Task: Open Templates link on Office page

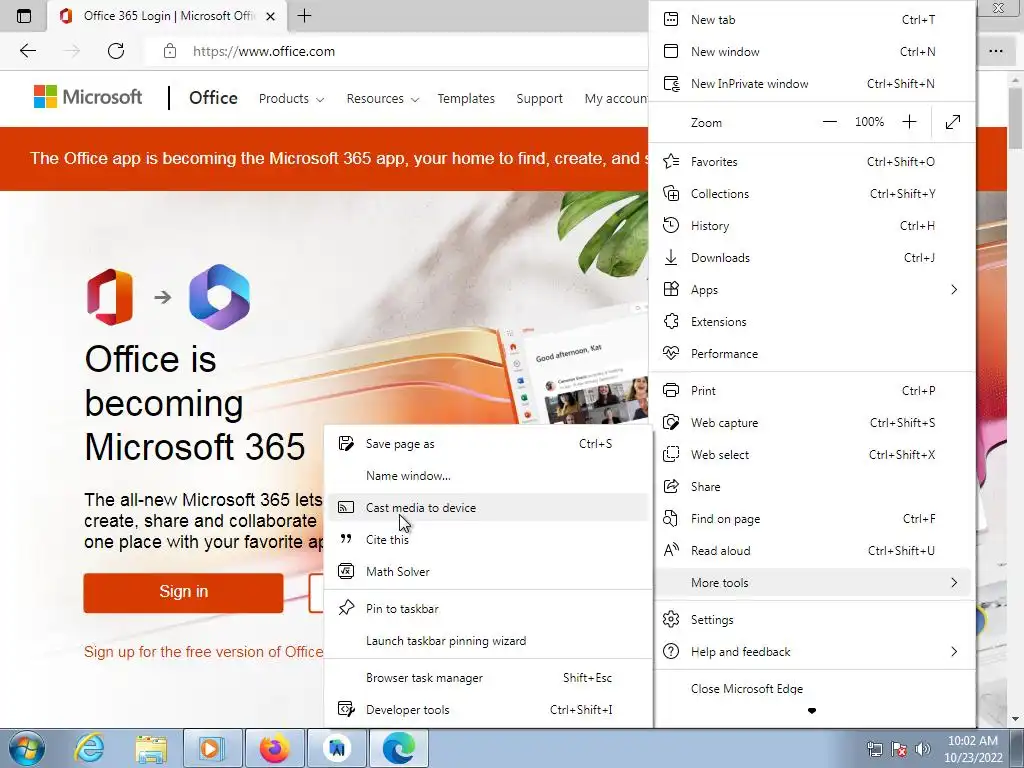Action: point(466,99)
